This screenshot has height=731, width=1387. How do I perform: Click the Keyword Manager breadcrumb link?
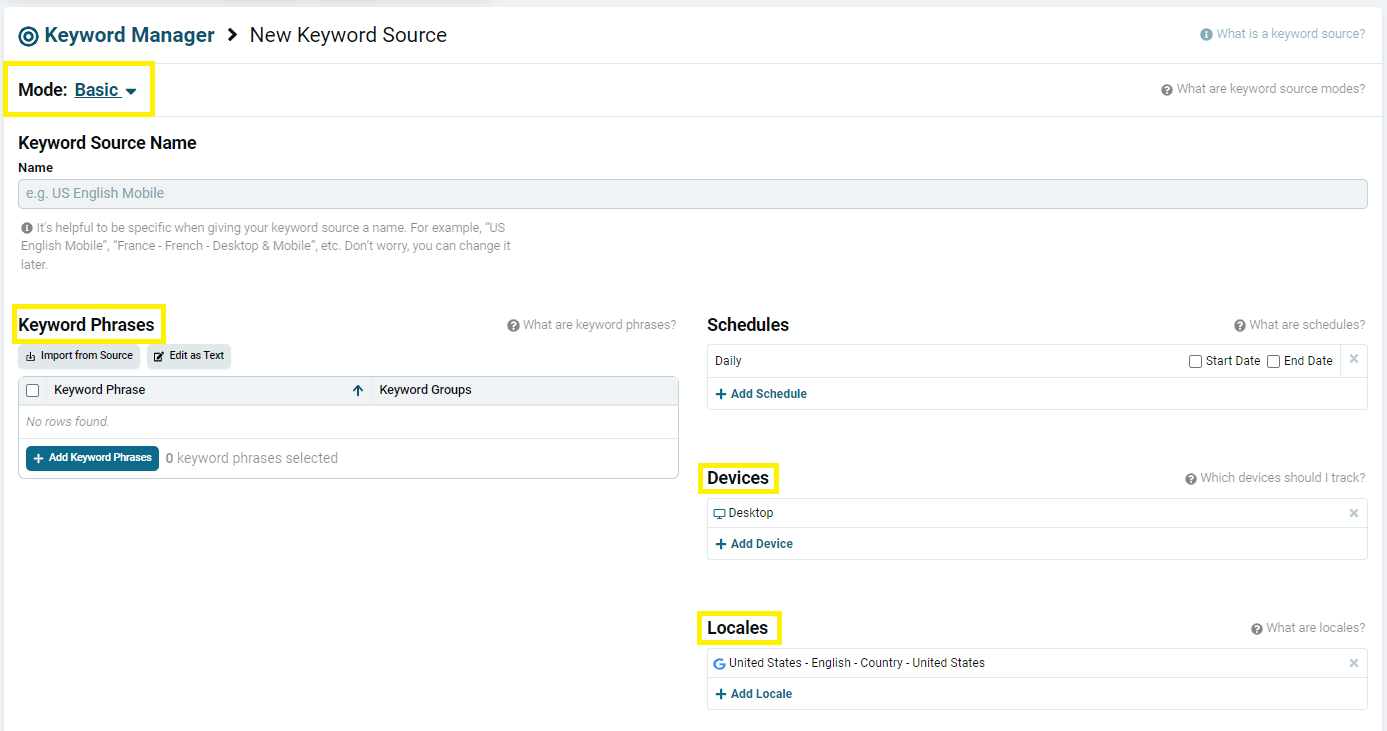pos(129,35)
